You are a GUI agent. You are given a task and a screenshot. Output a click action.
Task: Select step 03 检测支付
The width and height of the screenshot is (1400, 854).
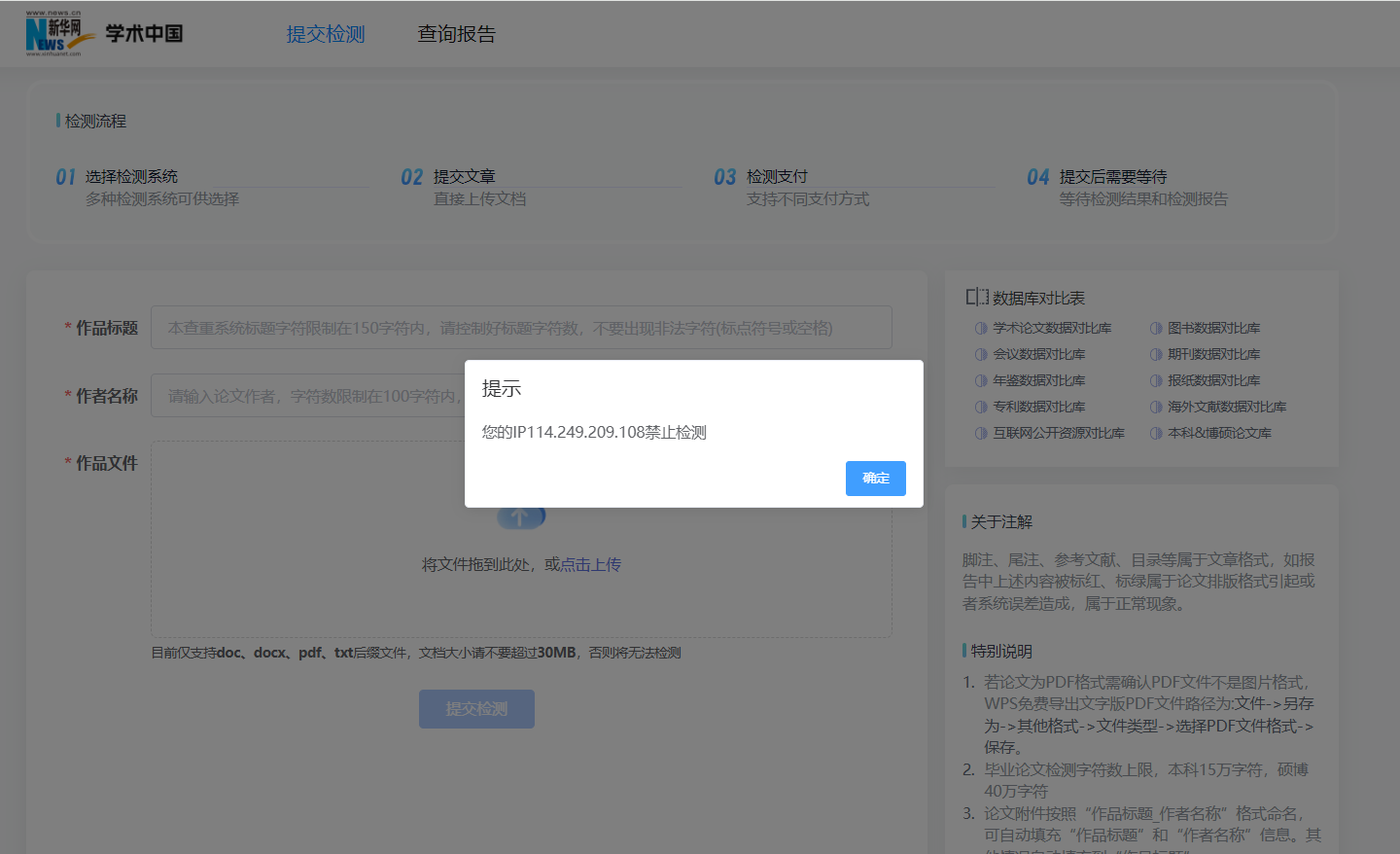tap(777, 177)
